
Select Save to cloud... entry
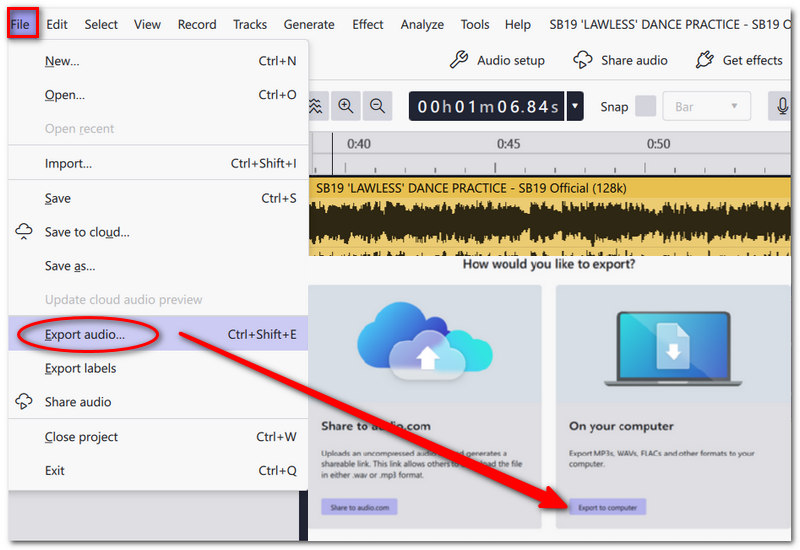(x=158, y=232)
